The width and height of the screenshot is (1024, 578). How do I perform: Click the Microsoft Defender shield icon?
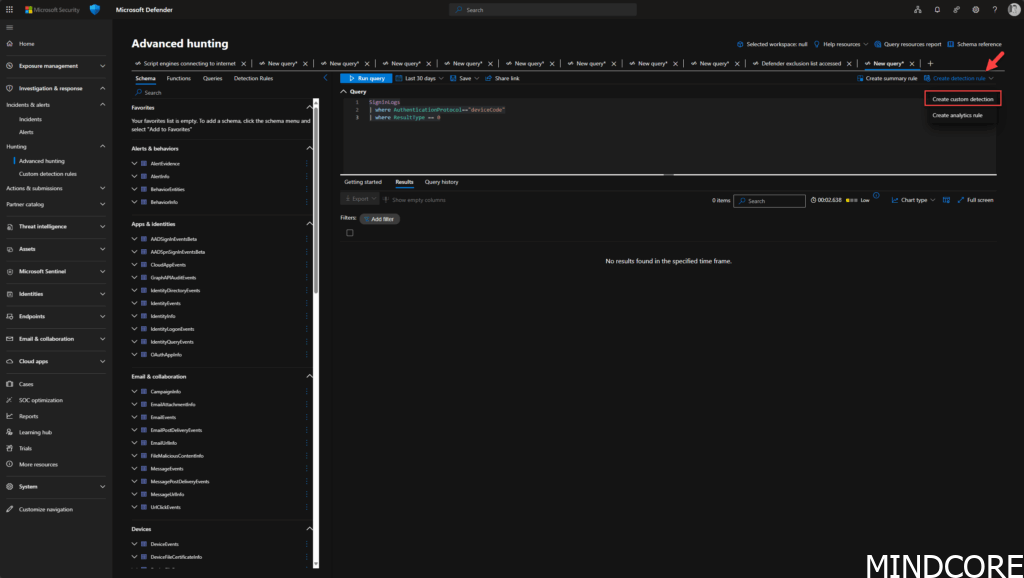(95, 10)
